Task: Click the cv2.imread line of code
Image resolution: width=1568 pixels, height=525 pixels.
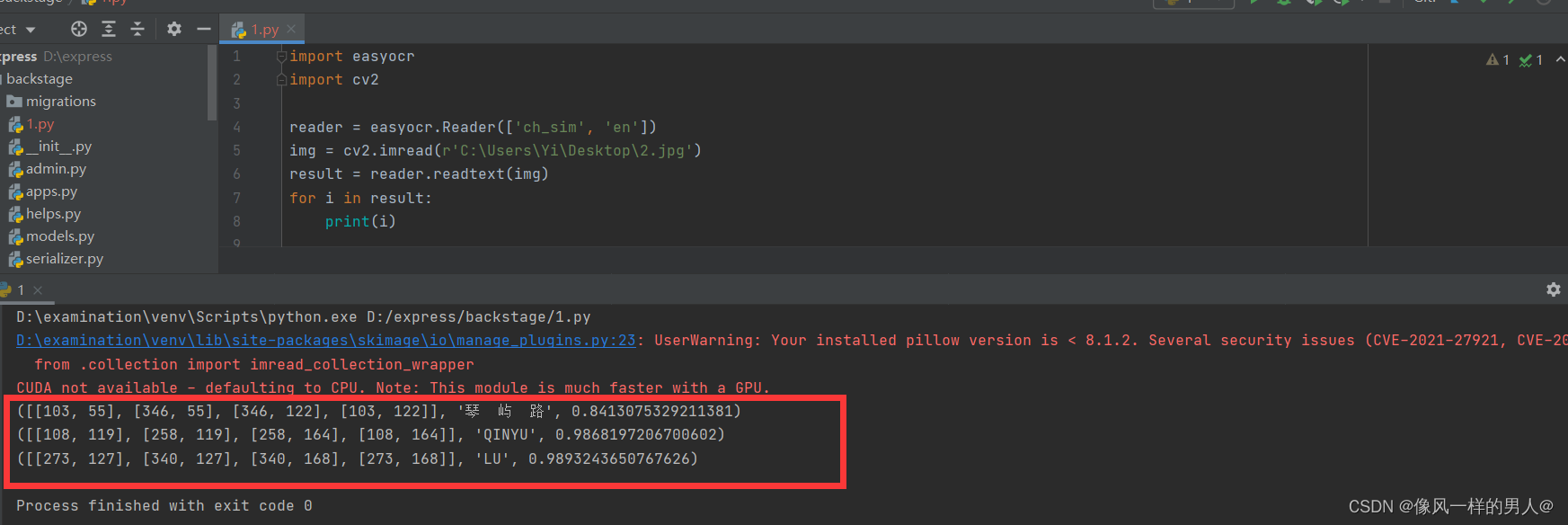Action: 495,150
